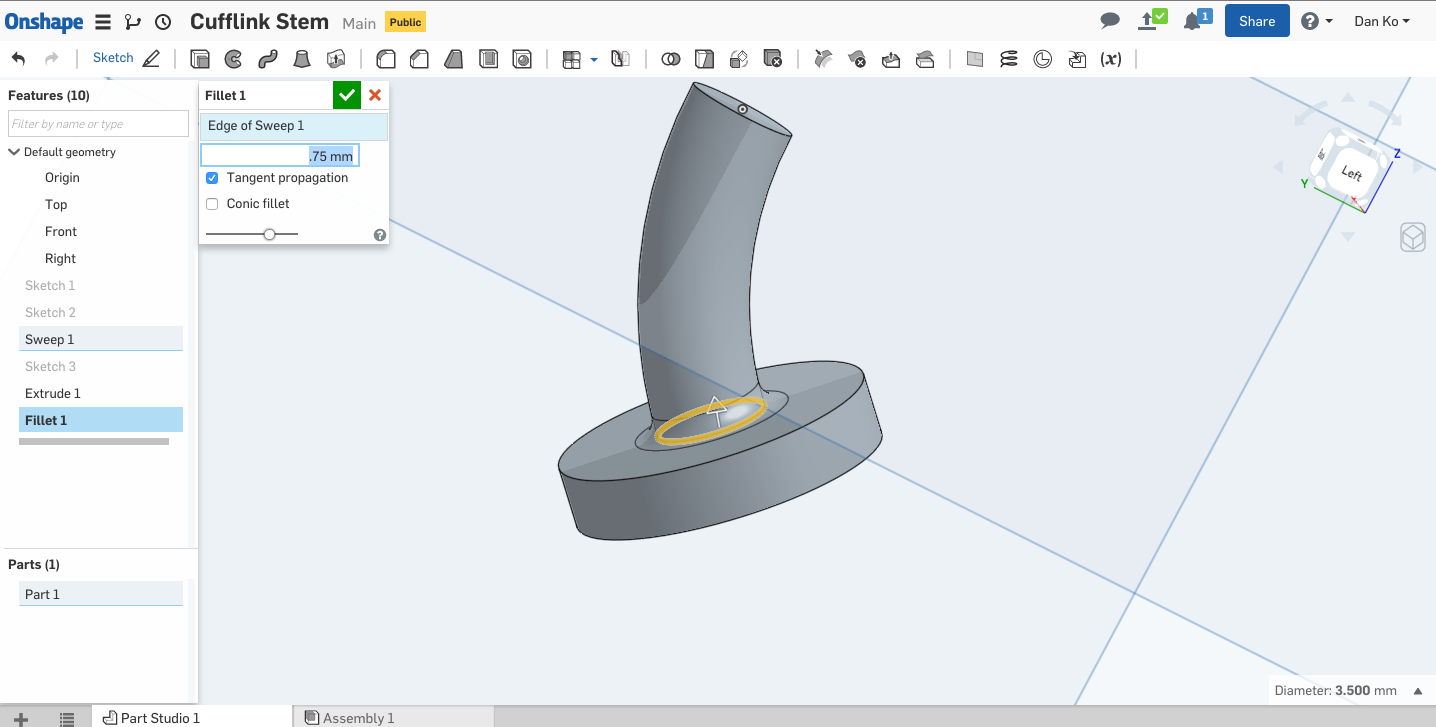Click the blue Share button
1436x727 pixels.
(1256, 21)
